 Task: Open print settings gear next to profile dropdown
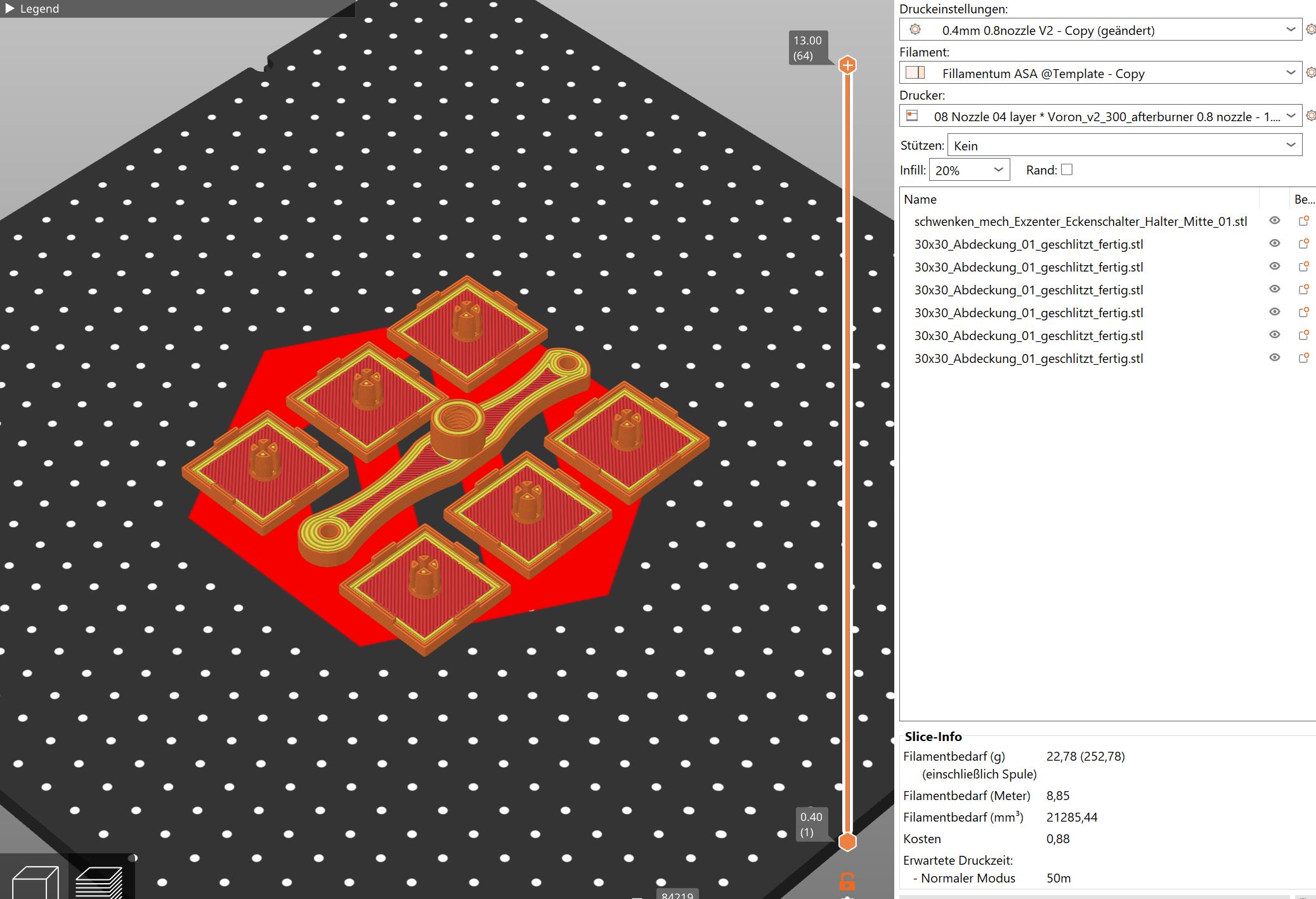pyautogui.click(x=1310, y=30)
